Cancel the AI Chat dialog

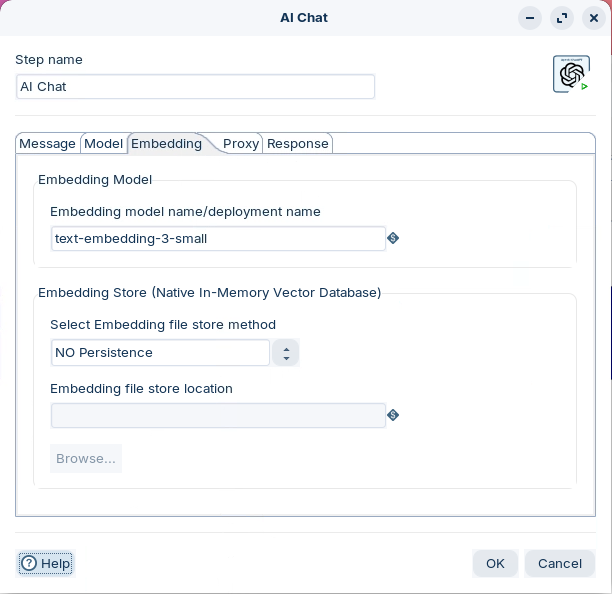pos(559,563)
